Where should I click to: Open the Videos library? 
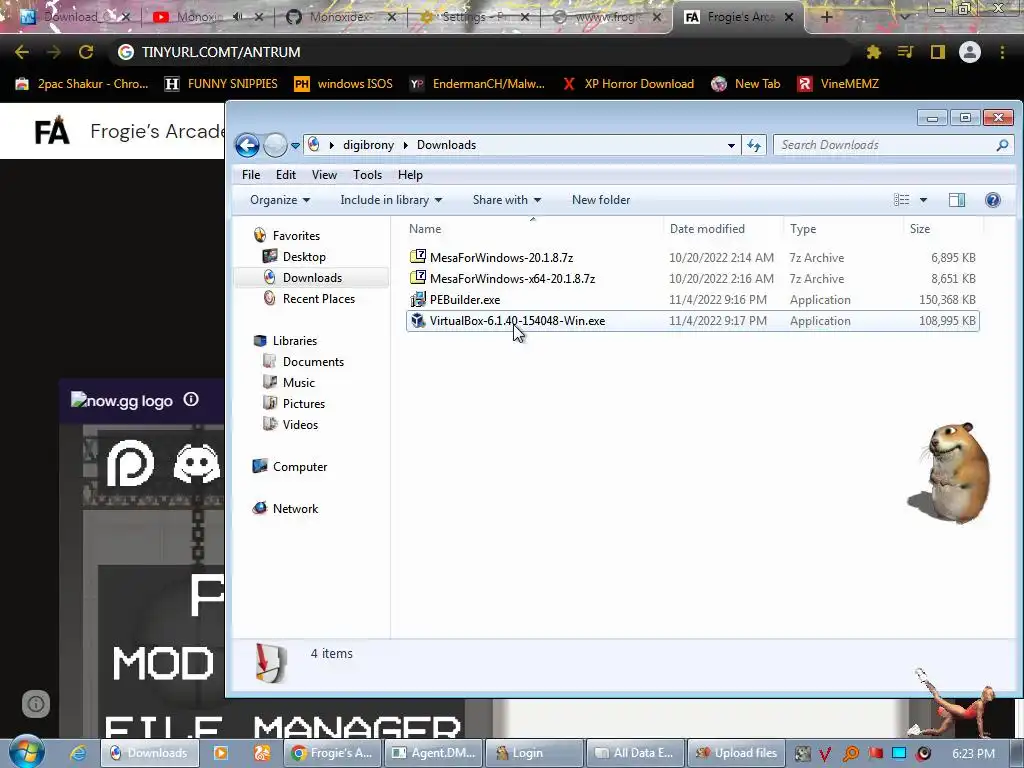click(300, 424)
